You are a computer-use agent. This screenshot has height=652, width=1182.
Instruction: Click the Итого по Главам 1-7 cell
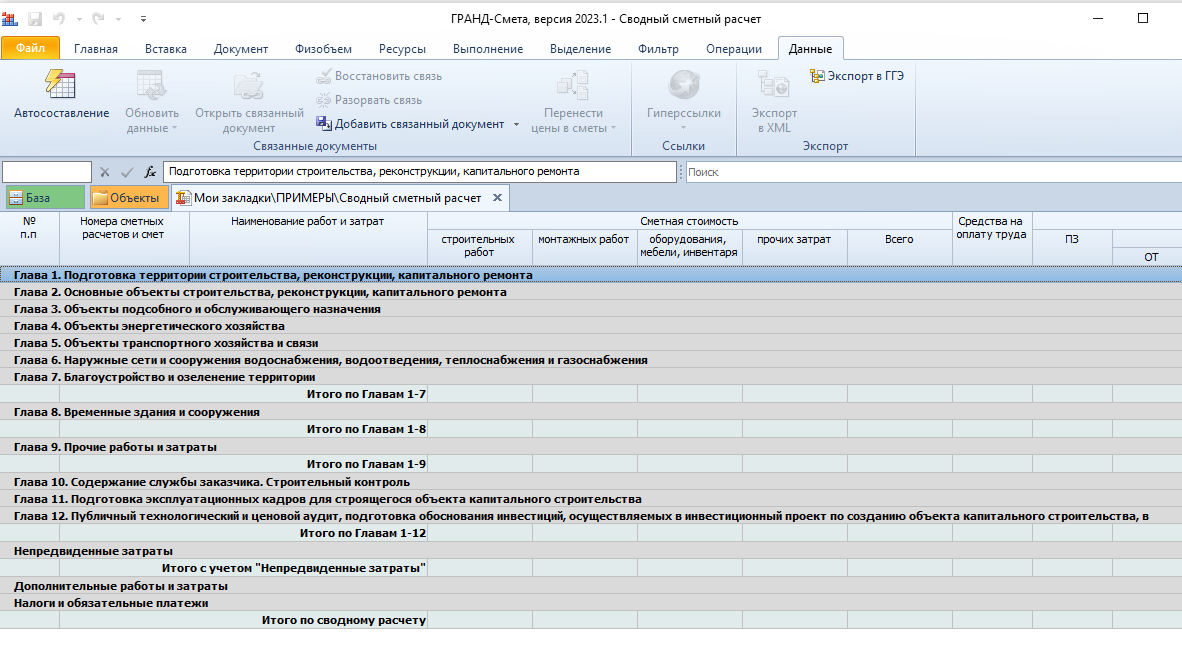[x=243, y=394]
